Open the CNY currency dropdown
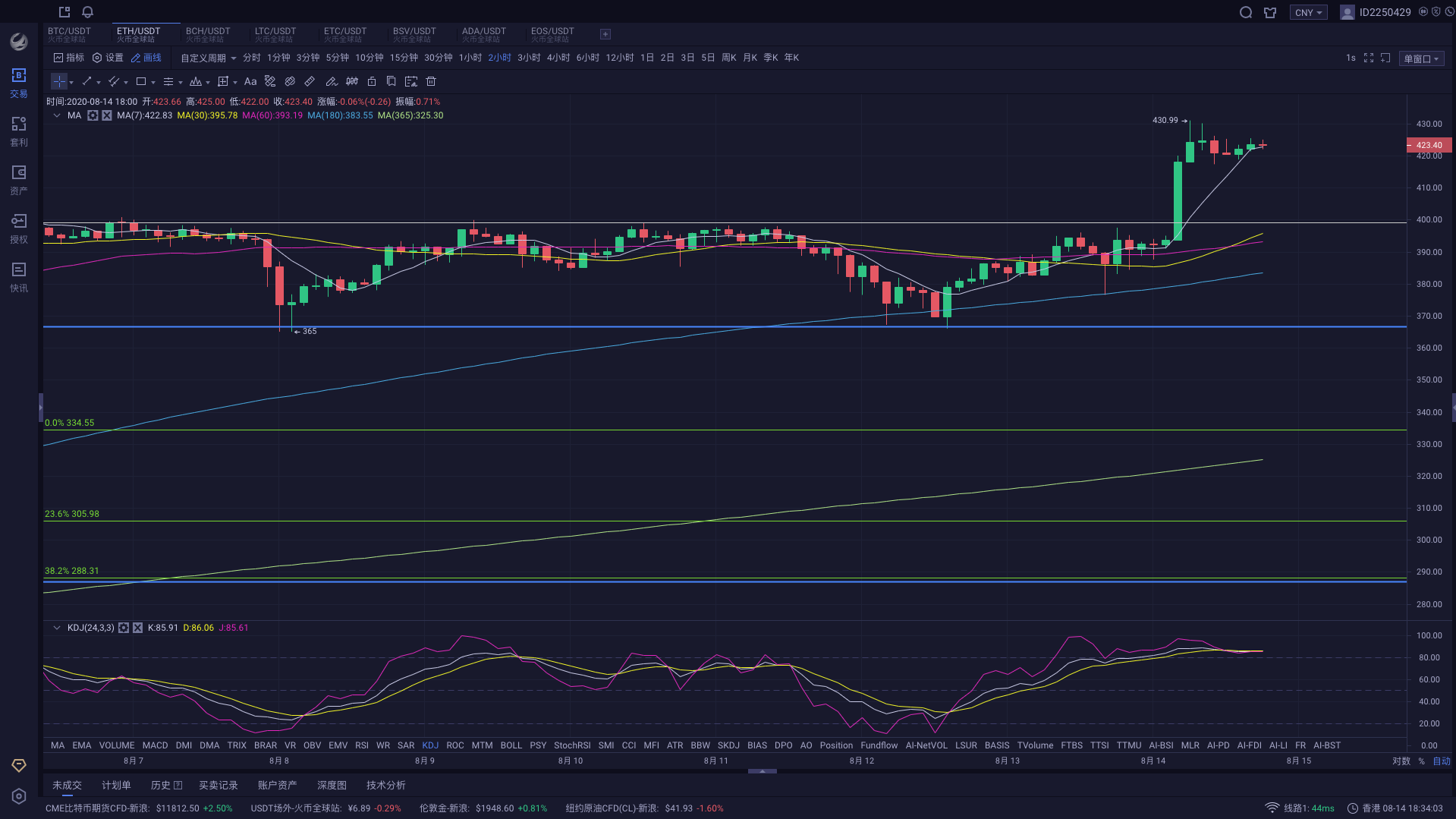The image size is (1456, 819). tap(1308, 12)
